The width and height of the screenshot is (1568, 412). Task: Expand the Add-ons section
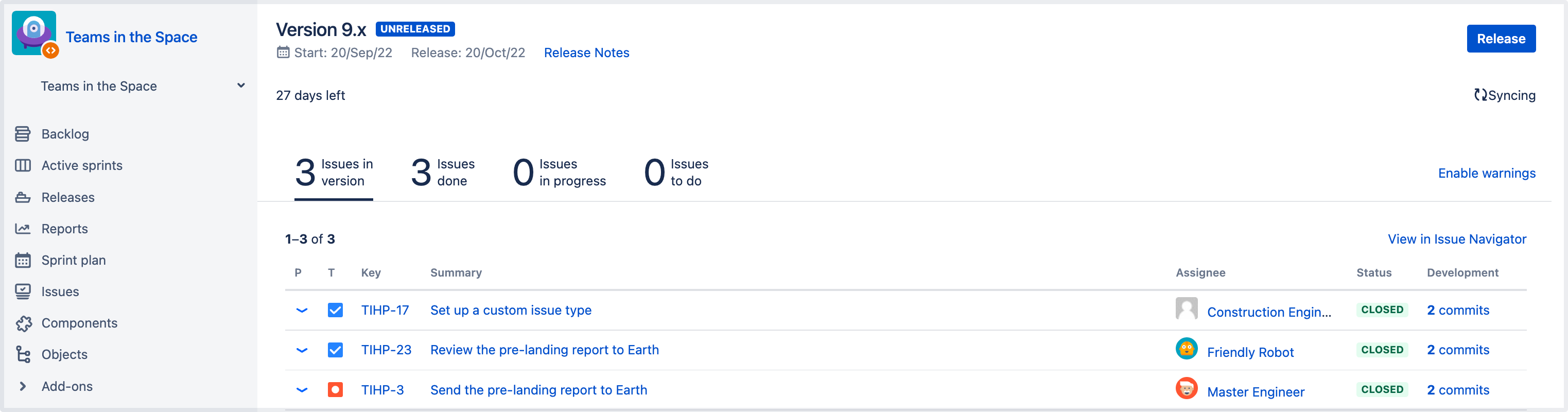(x=23, y=386)
